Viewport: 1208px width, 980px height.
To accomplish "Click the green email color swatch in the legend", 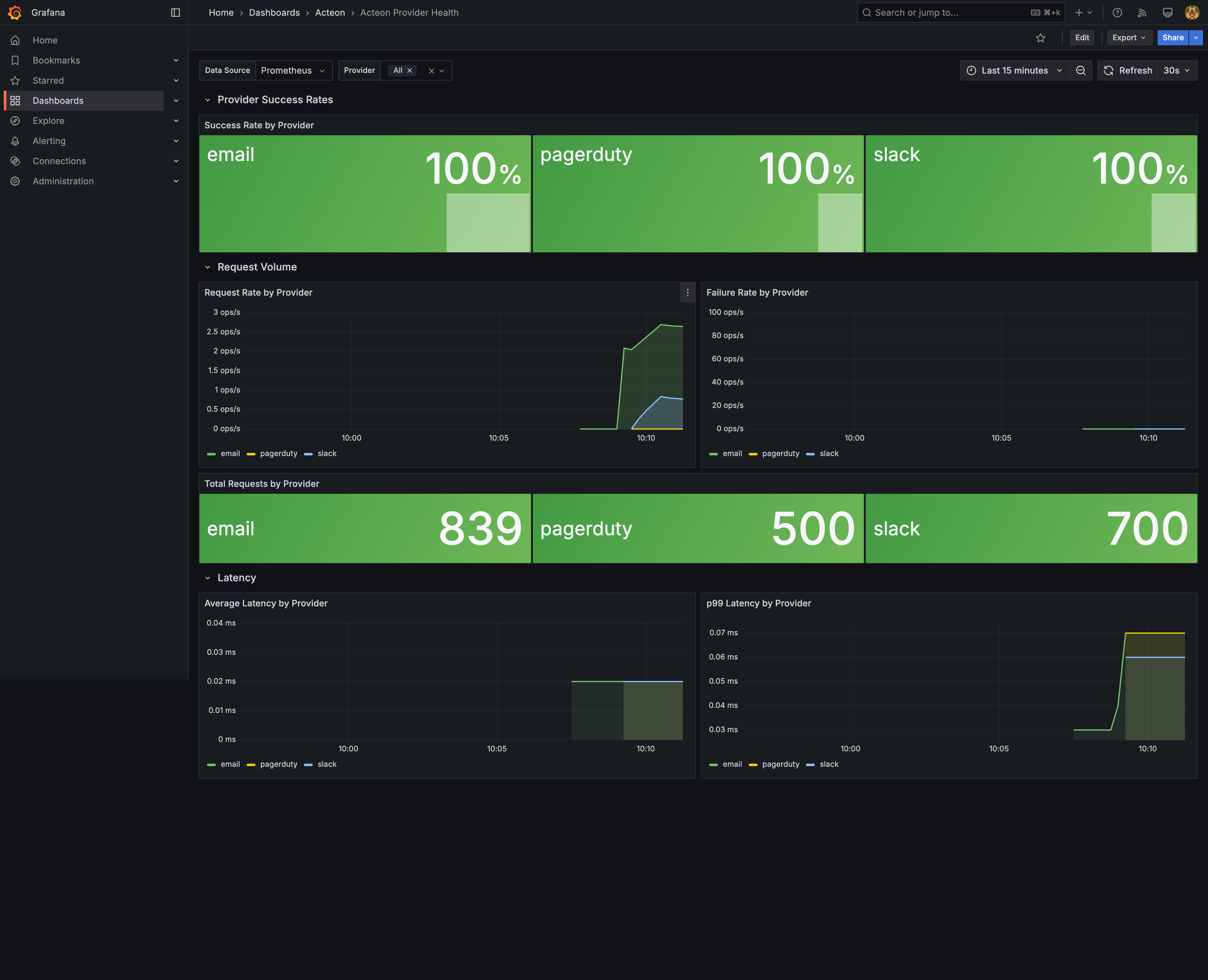I will click(x=211, y=453).
